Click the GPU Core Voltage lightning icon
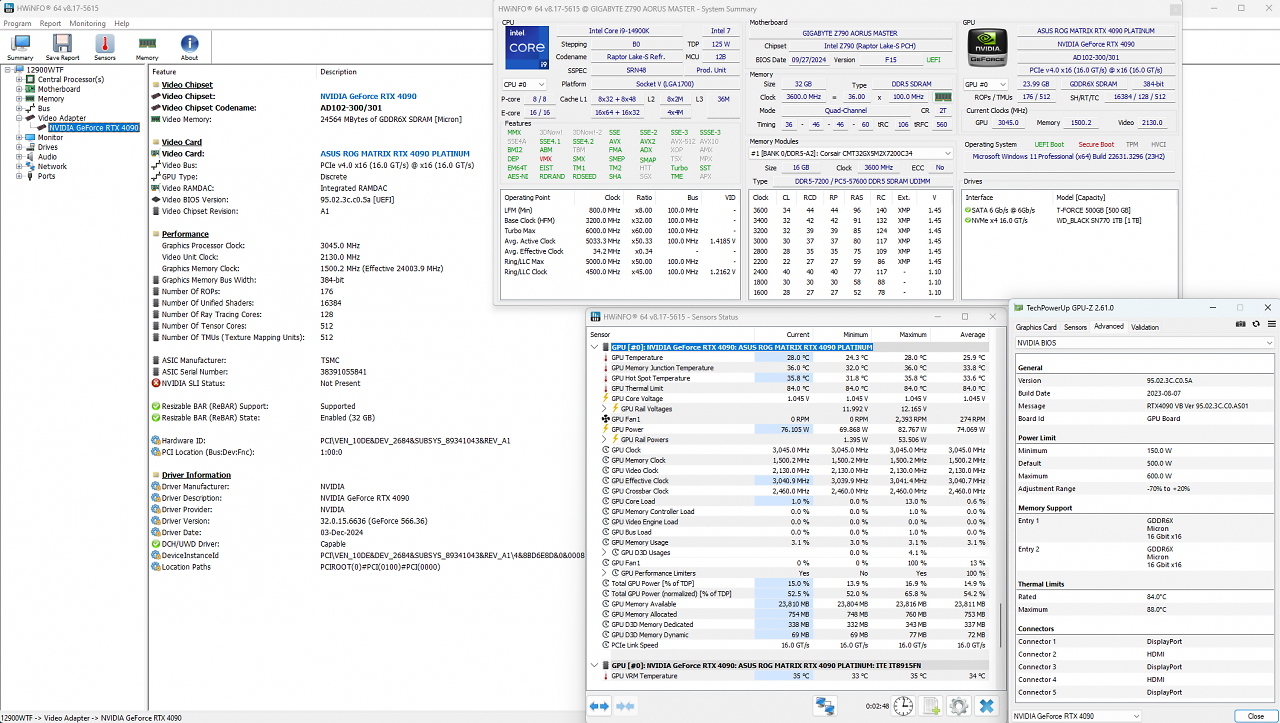 [x=605, y=398]
